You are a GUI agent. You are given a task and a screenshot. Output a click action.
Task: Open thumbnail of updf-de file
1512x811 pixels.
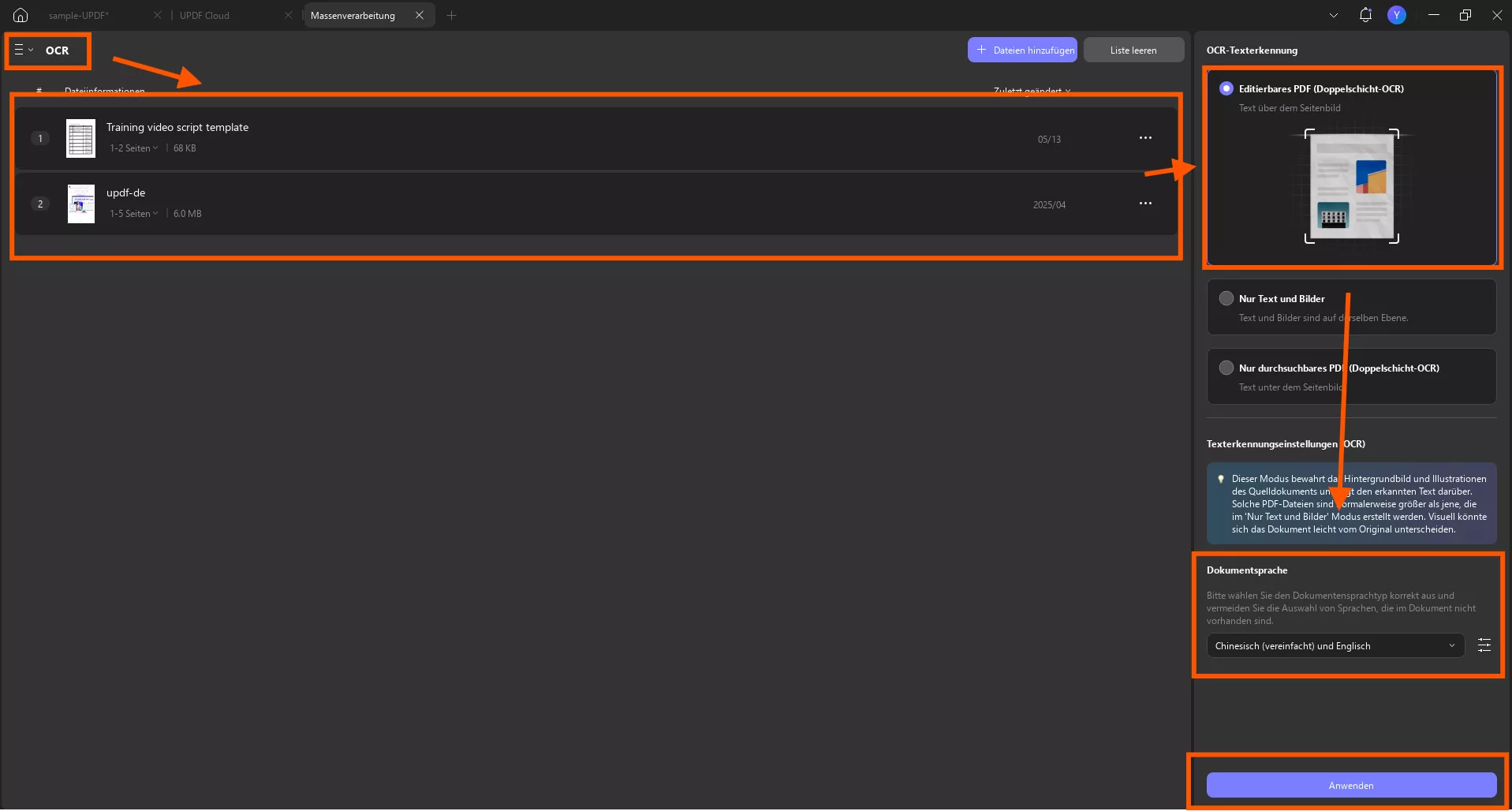click(80, 204)
